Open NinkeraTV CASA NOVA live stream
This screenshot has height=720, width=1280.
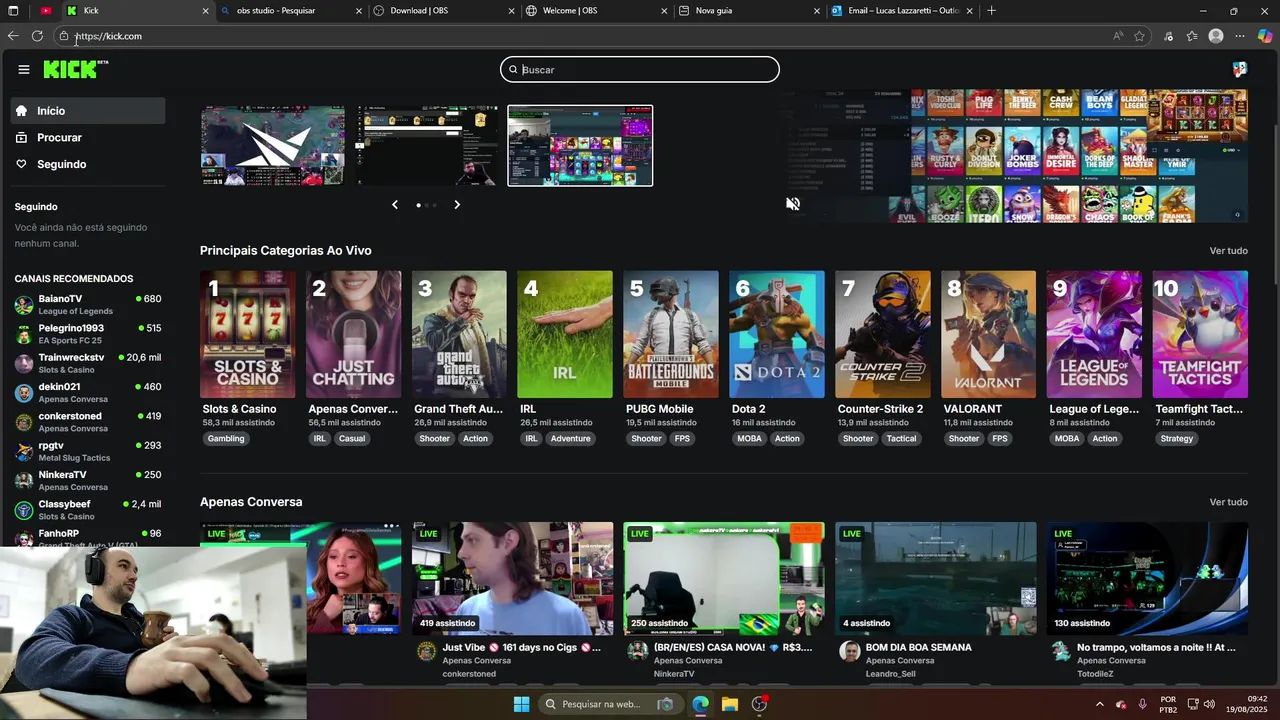tap(724, 579)
